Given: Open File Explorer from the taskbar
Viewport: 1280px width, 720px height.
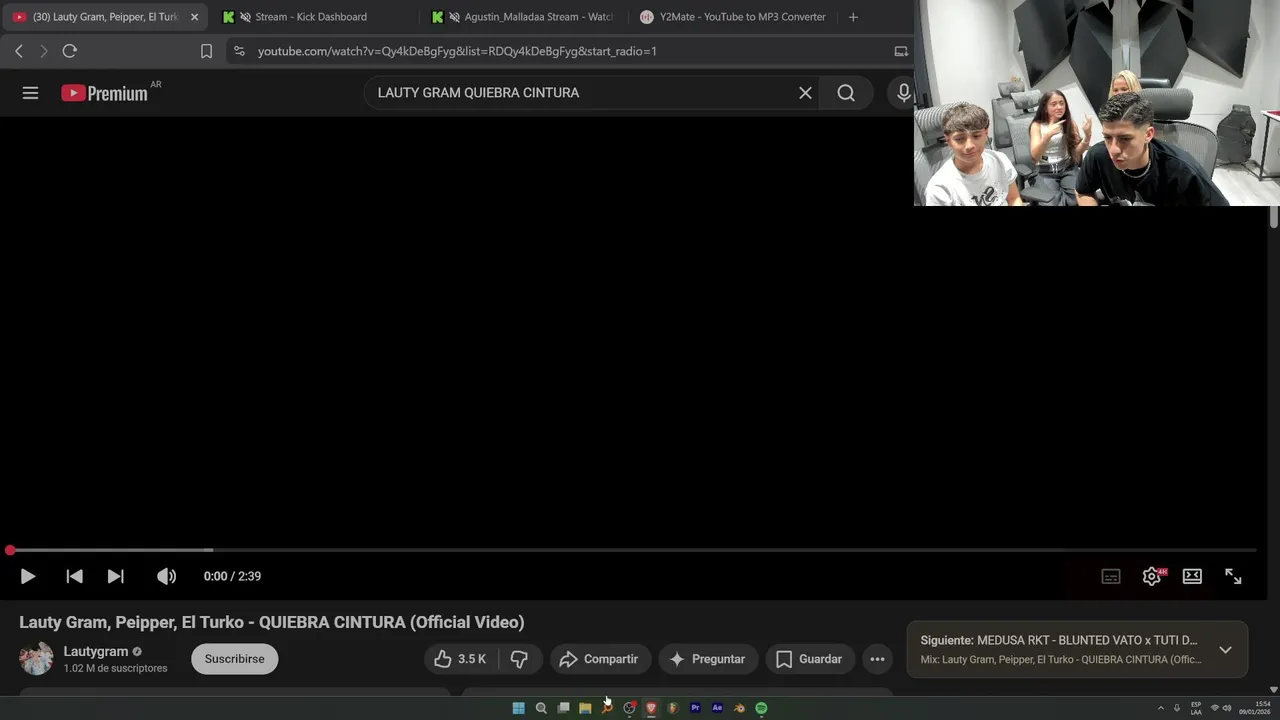Looking at the screenshot, I should pyautogui.click(x=585, y=708).
